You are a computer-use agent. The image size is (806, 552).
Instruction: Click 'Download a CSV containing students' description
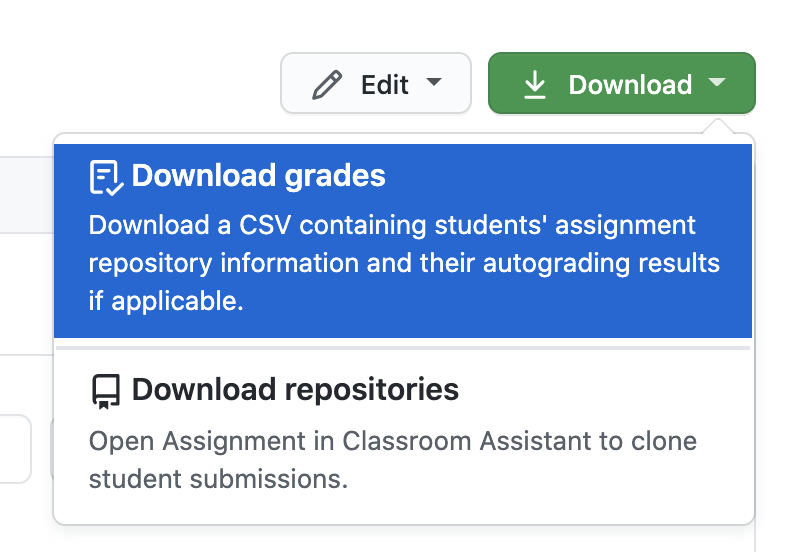[x=404, y=263]
